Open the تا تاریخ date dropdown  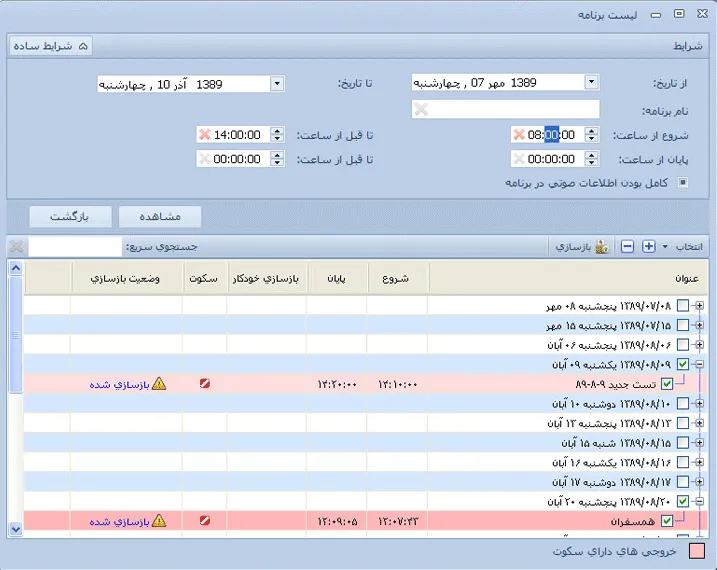pyautogui.click(x=277, y=84)
